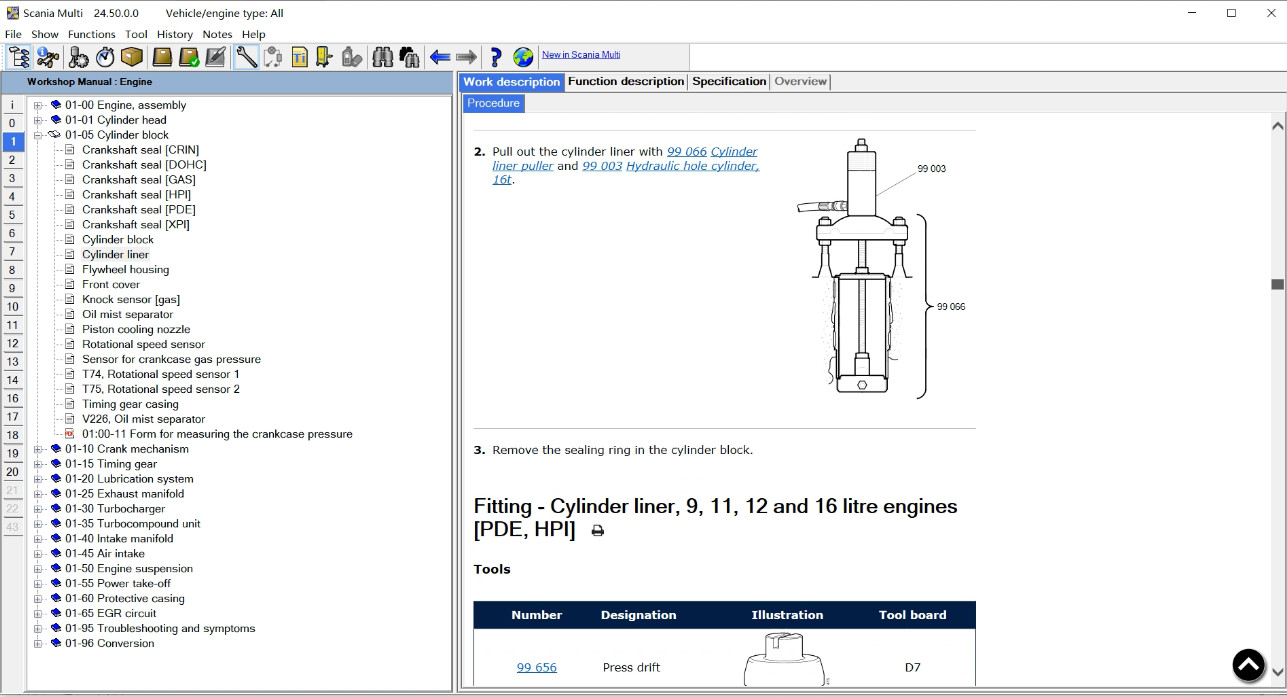Viewport: 1287px width, 697px height.
Task: Switch to the Specification tab
Action: 729,82
